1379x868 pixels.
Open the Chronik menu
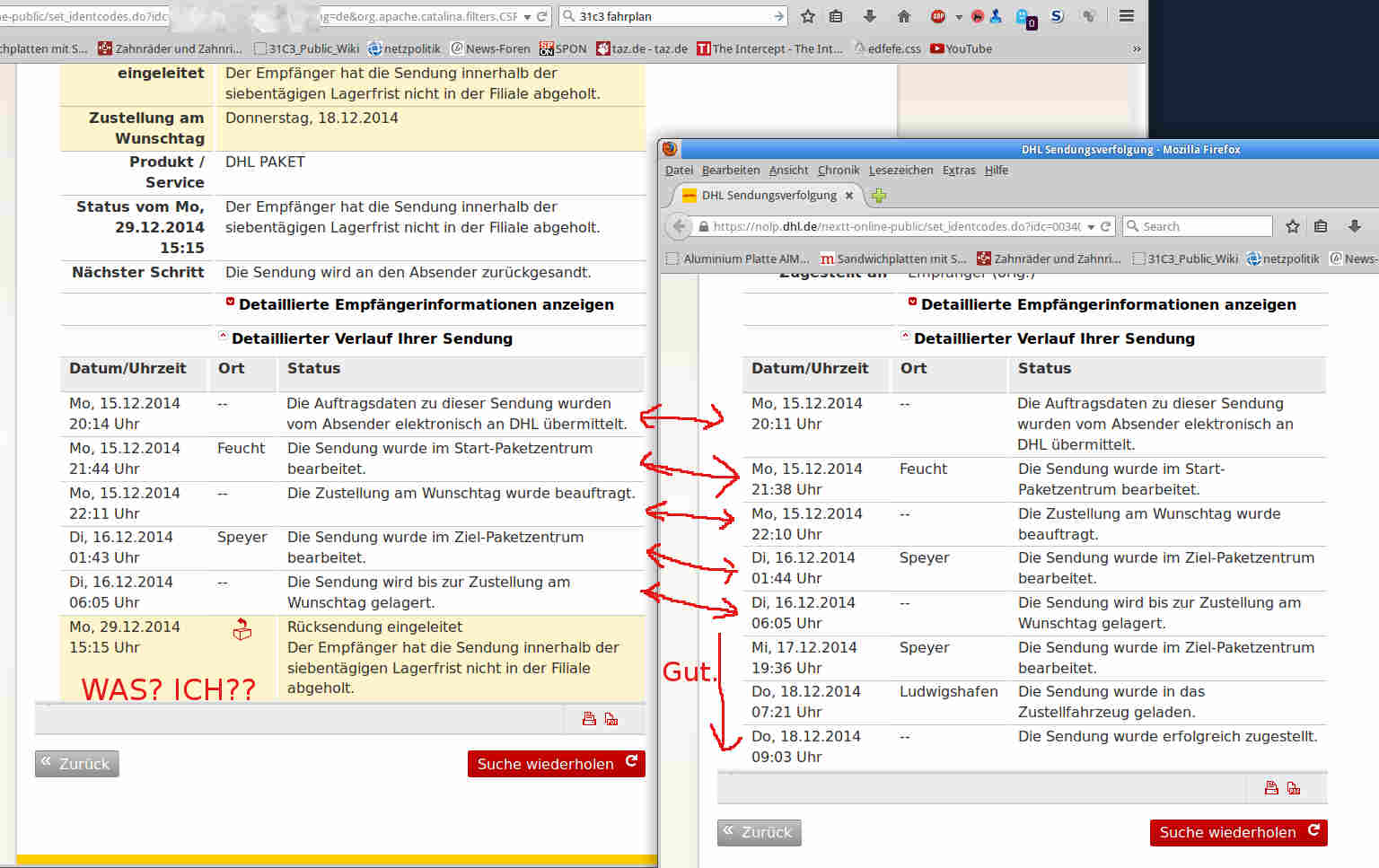[839, 170]
